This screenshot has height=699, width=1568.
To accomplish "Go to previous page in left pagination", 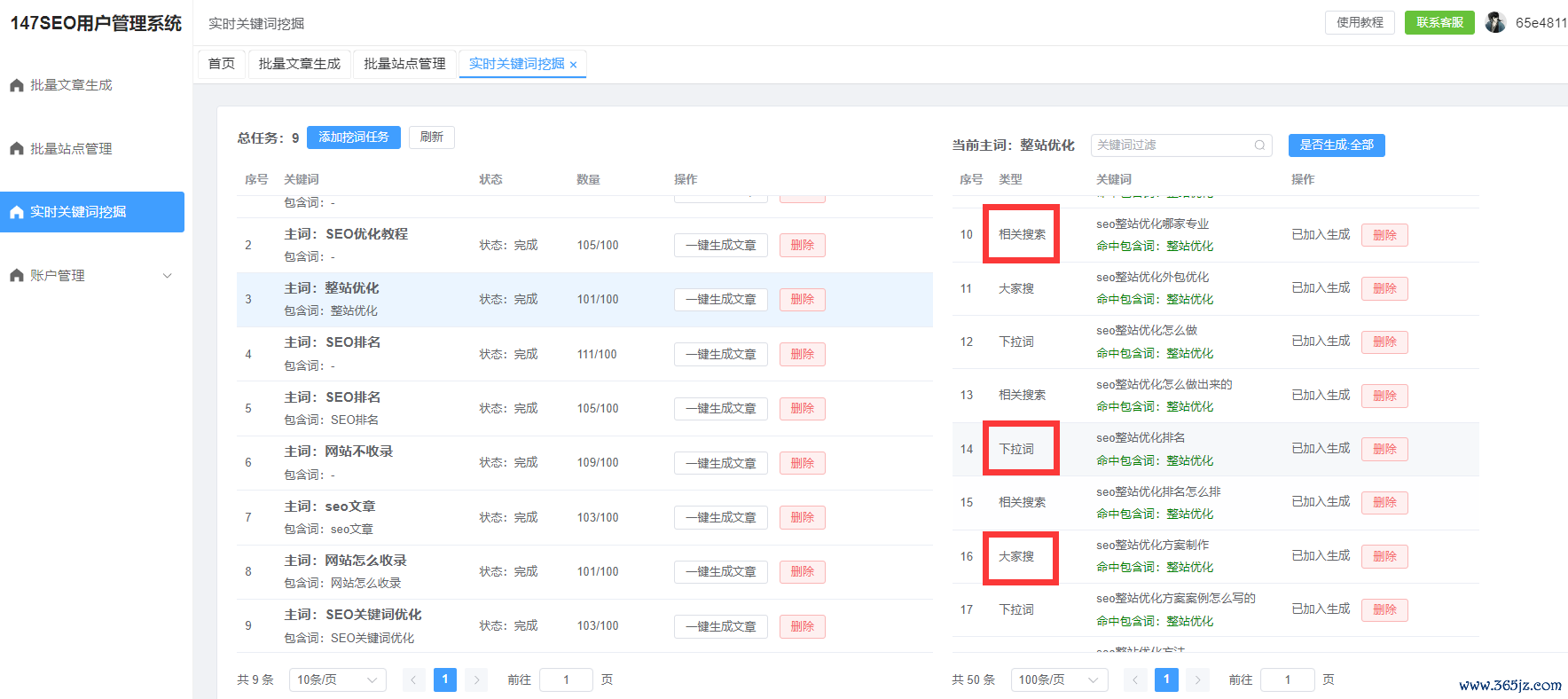I will (x=414, y=680).
